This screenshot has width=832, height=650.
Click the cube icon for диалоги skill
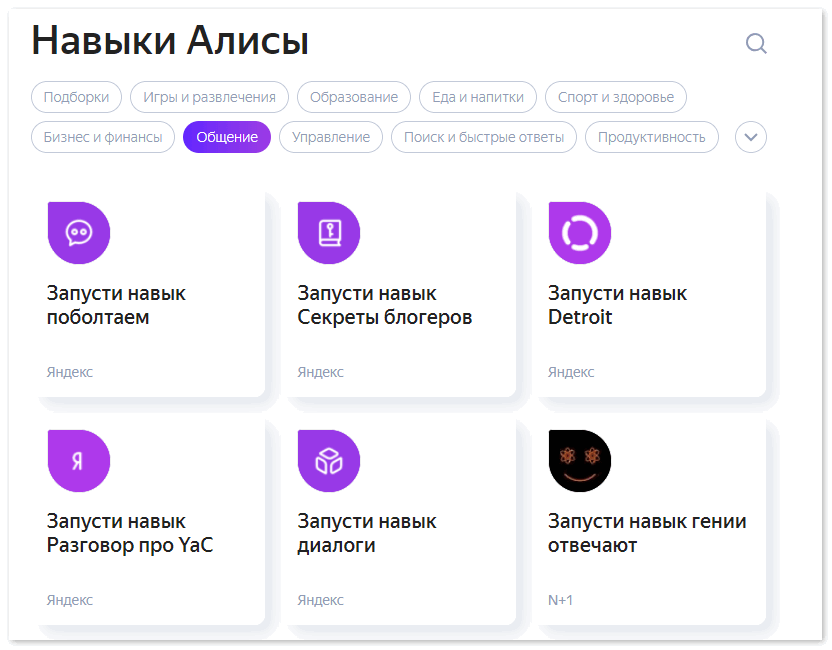329,461
